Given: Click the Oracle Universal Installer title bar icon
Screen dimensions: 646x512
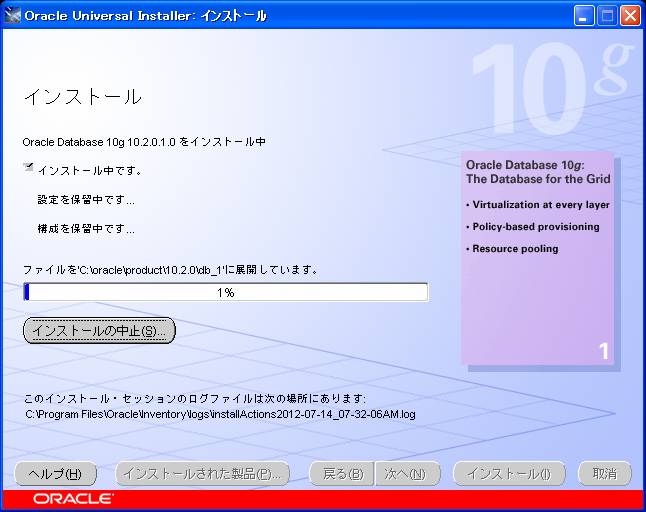Looking at the screenshot, I should (12, 16).
